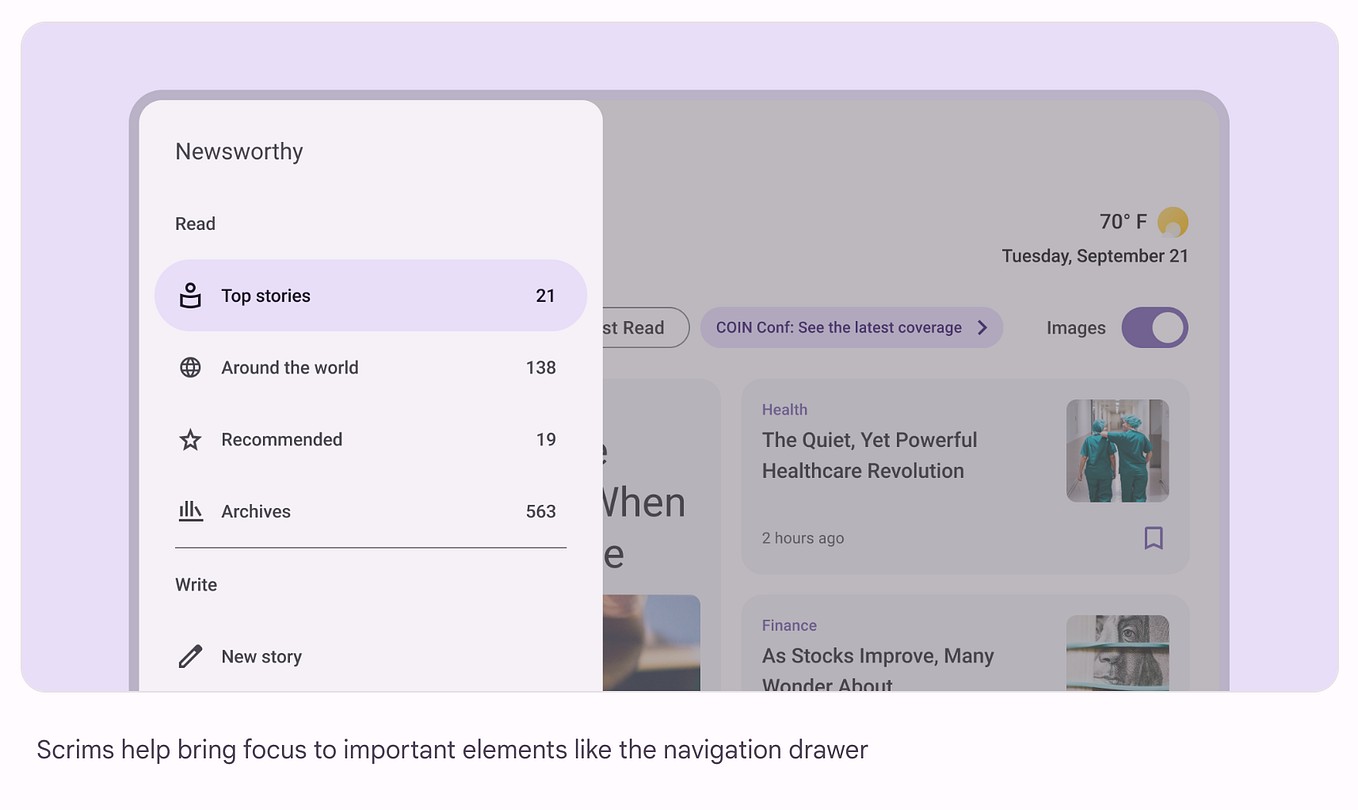Click the star icon next to Recommended
1358x810 pixels.
(190, 439)
